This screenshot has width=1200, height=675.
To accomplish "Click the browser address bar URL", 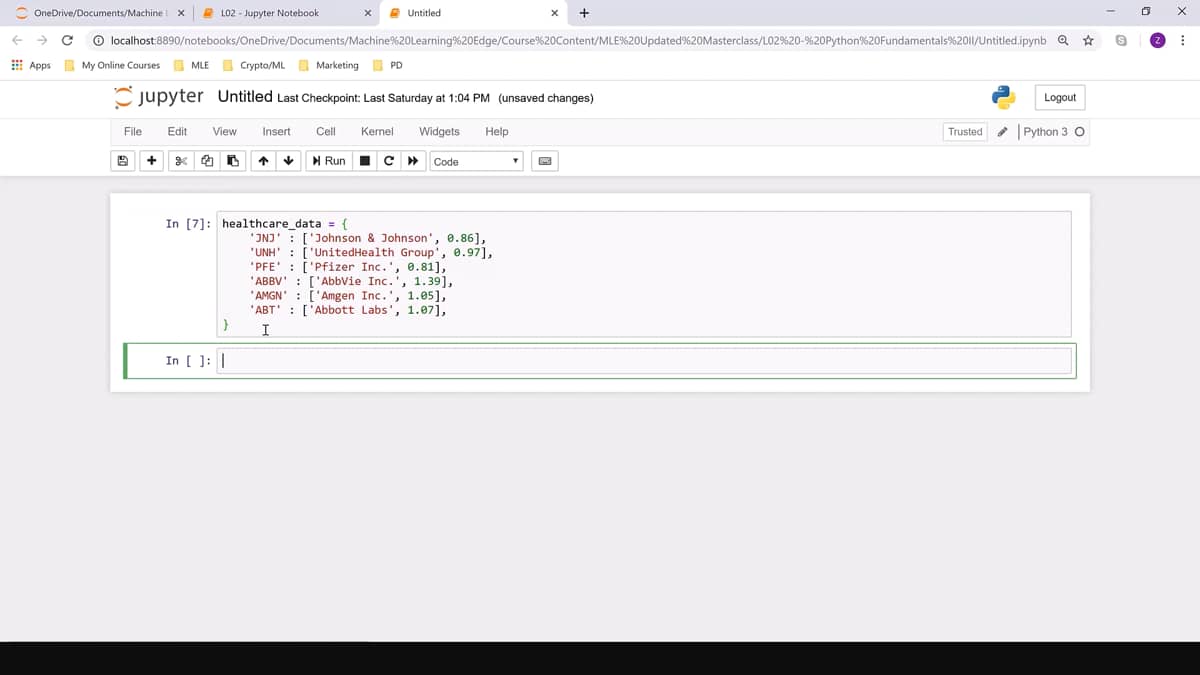I will click(578, 40).
